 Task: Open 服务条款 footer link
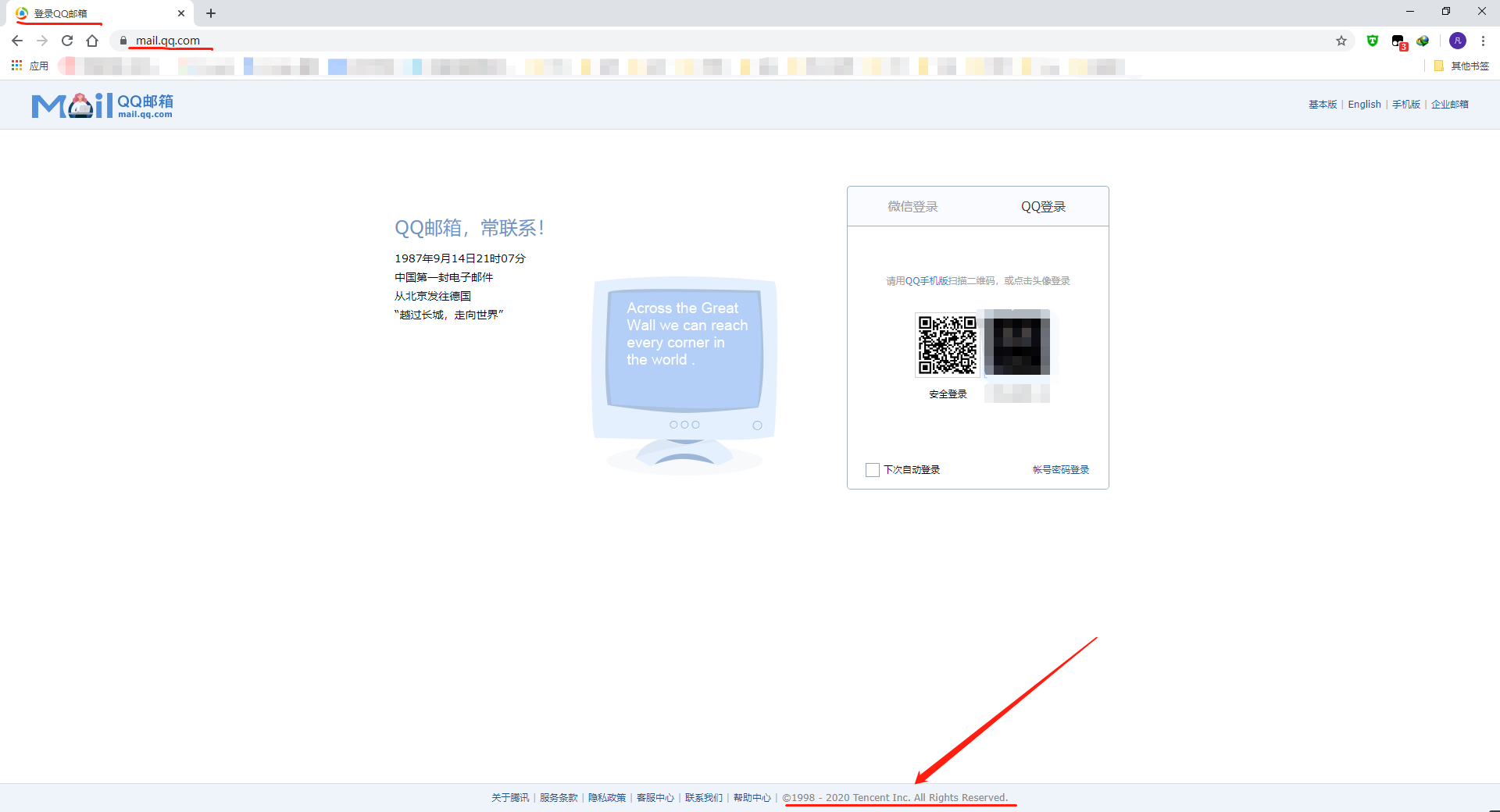click(559, 798)
